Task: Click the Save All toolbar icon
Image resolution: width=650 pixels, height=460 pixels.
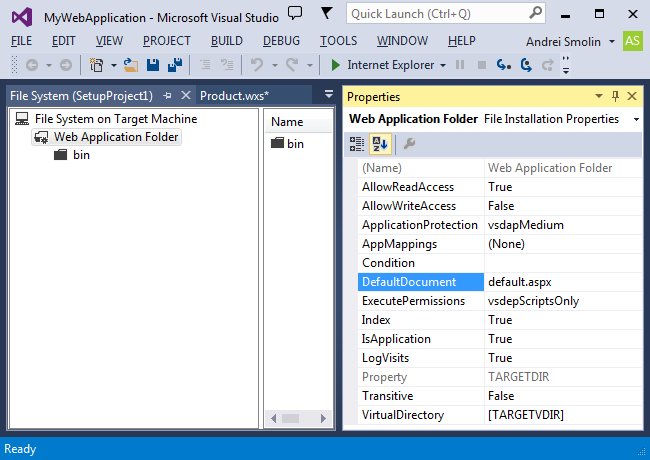Action: coord(175,65)
